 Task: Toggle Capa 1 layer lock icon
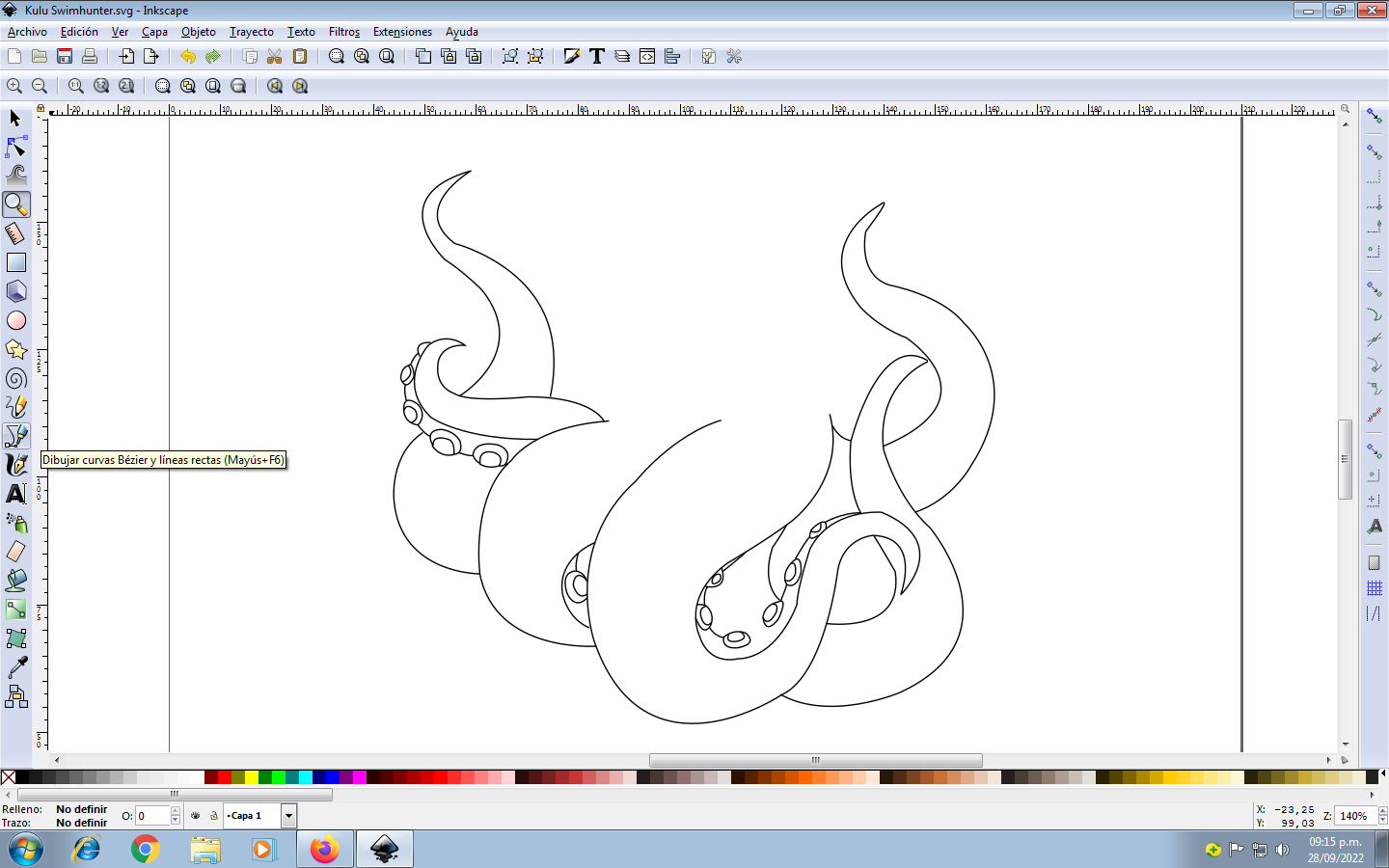coord(214,816)
